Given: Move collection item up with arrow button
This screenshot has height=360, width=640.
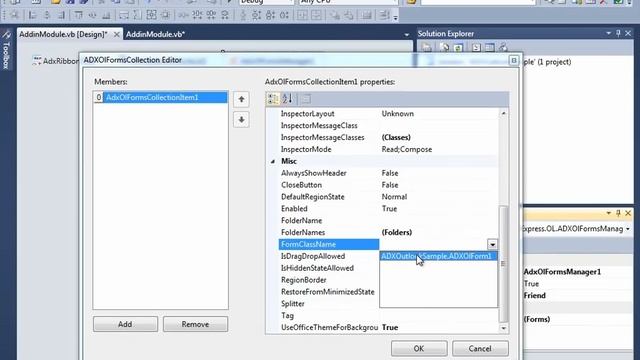Looking at the screenshot, I should coord(241,99).
